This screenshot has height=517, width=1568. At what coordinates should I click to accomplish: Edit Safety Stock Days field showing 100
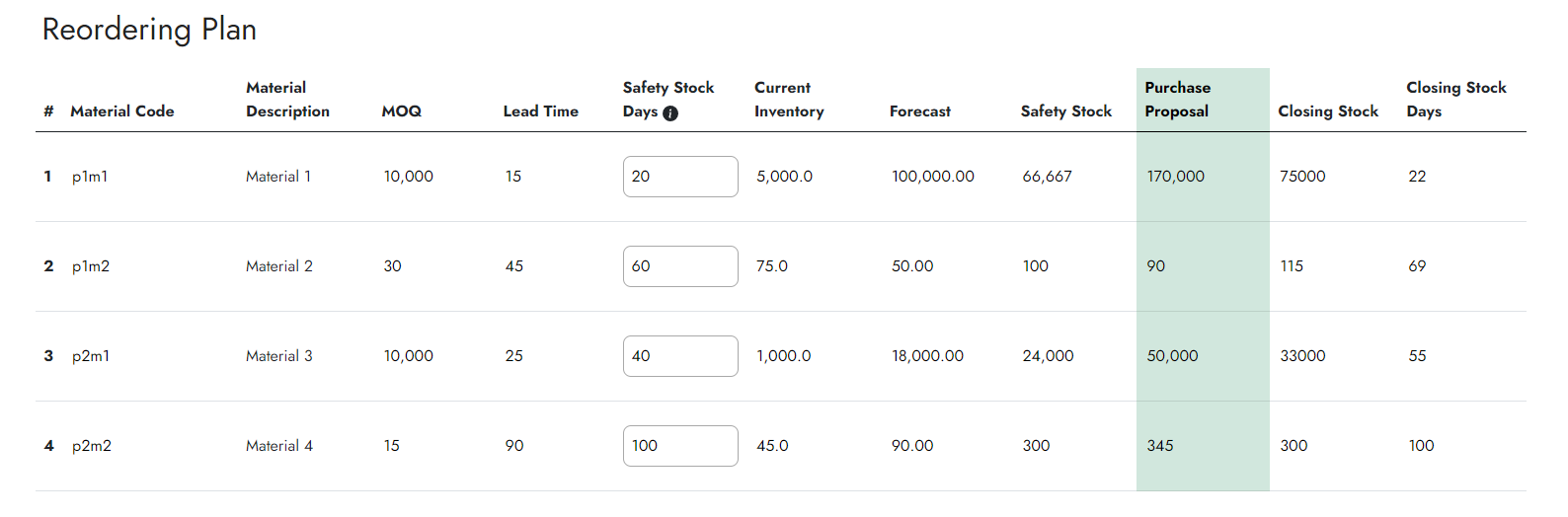680,446
